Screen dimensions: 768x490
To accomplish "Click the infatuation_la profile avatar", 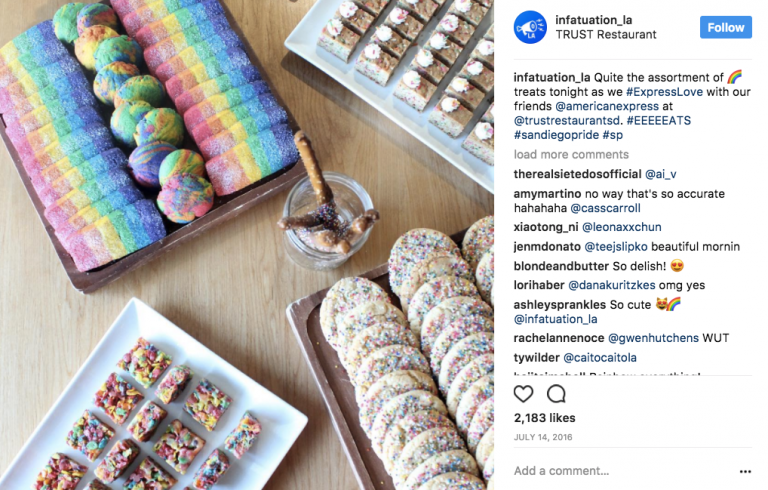I will coord(530,27).
